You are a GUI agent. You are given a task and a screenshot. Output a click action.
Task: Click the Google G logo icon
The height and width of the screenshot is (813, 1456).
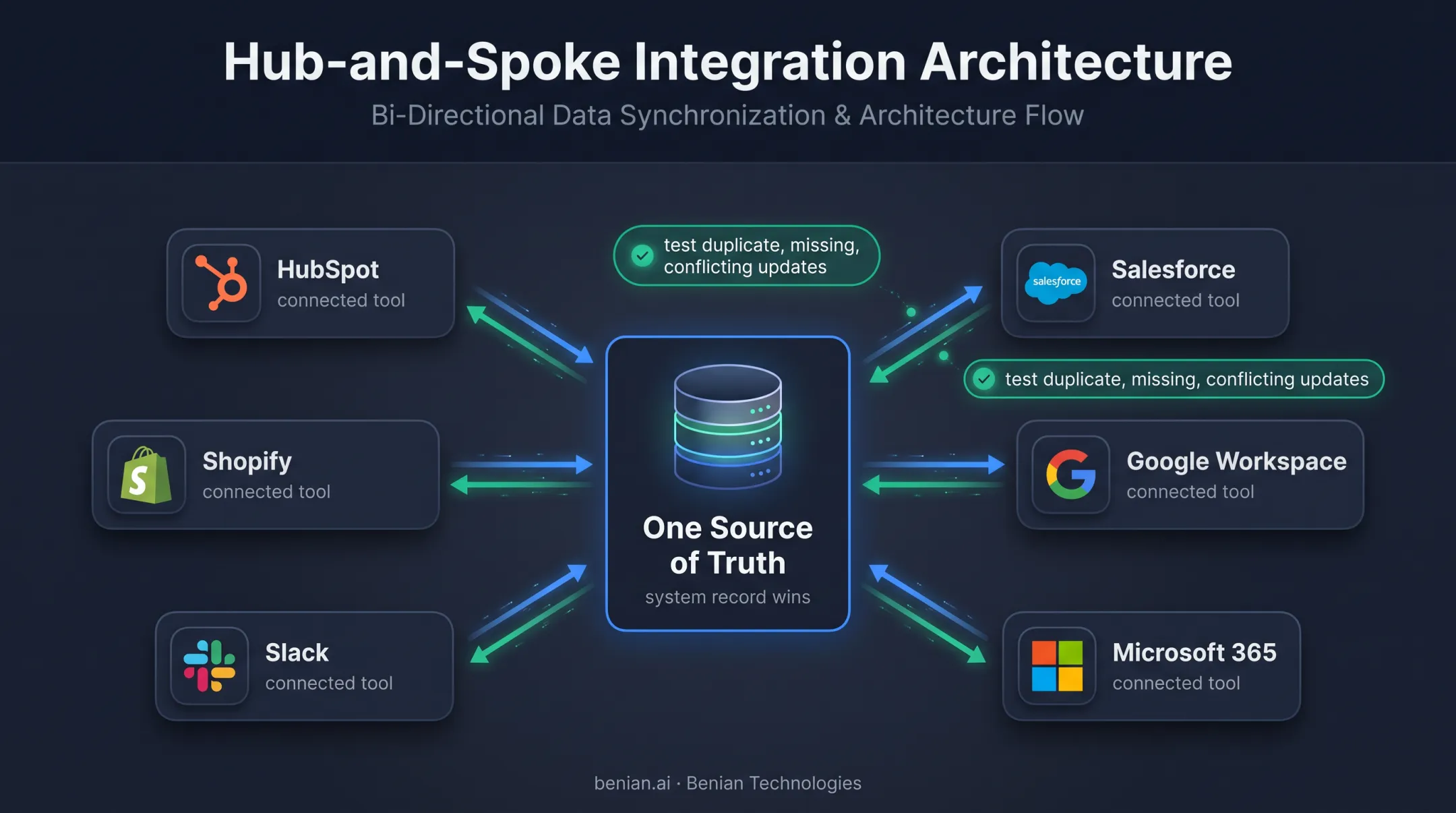coord(1070,475)
